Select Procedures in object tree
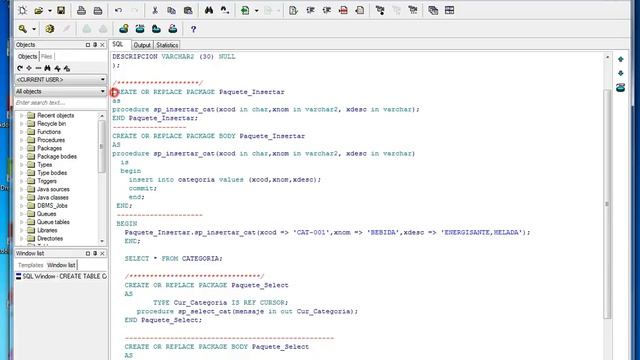 (51, 140)
